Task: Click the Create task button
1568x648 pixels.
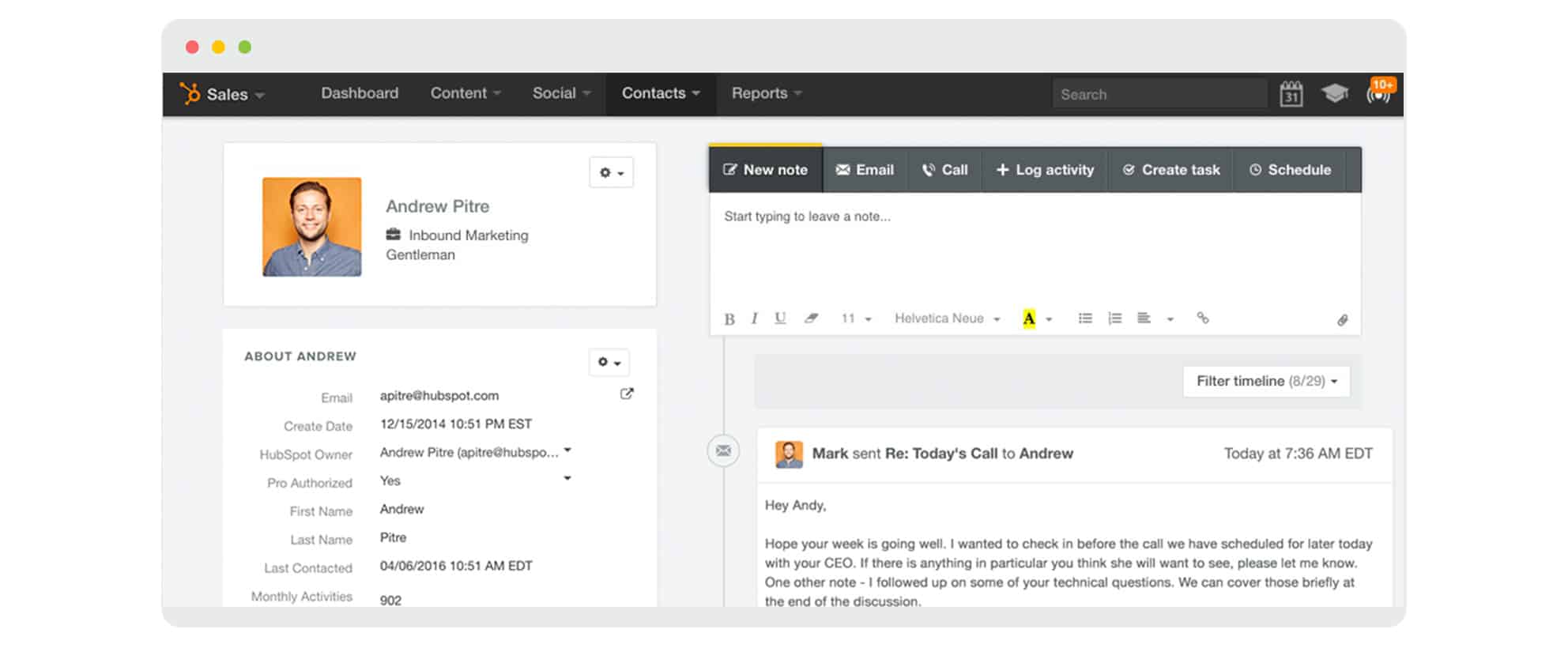Action: point(1171,170)
